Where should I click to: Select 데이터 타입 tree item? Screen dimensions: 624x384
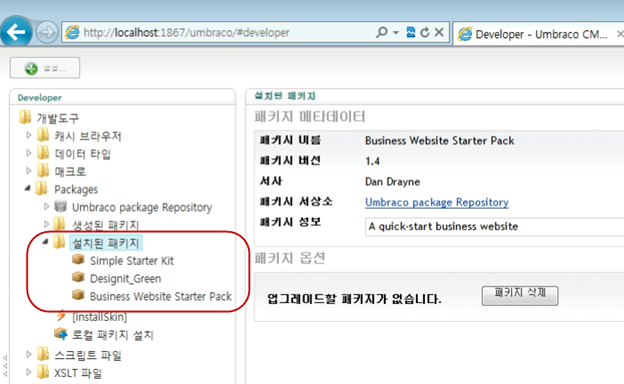click(82, 154)
